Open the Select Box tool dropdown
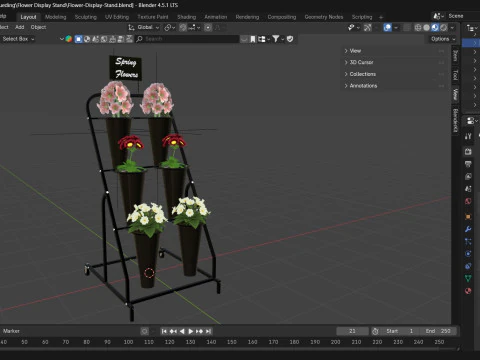 [18, 39]
